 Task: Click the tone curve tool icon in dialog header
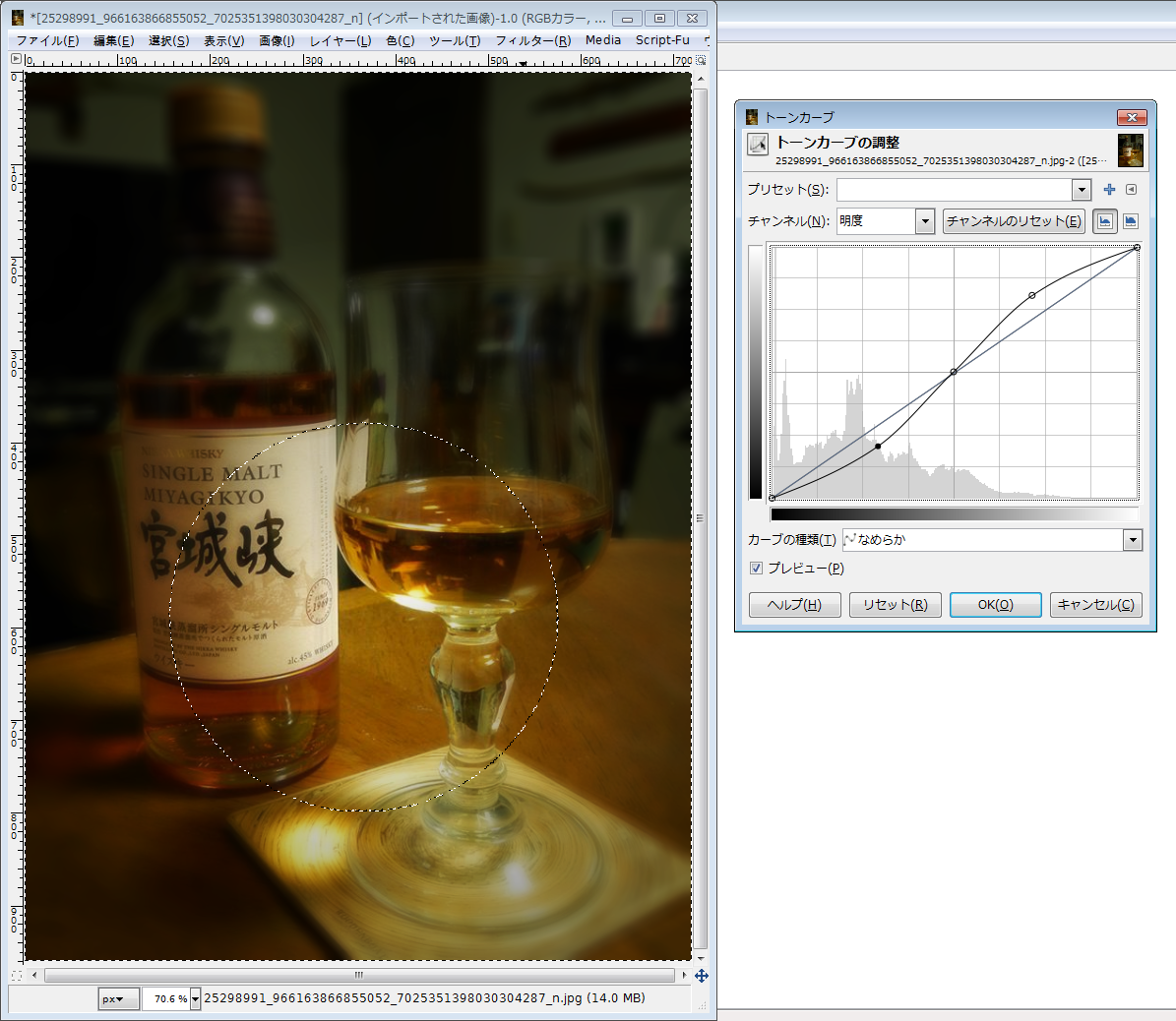[x=758, y=145]
